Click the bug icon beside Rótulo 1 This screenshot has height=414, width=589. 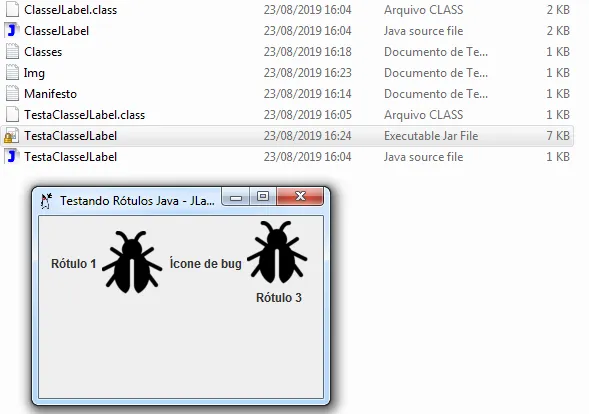point(132,262)
